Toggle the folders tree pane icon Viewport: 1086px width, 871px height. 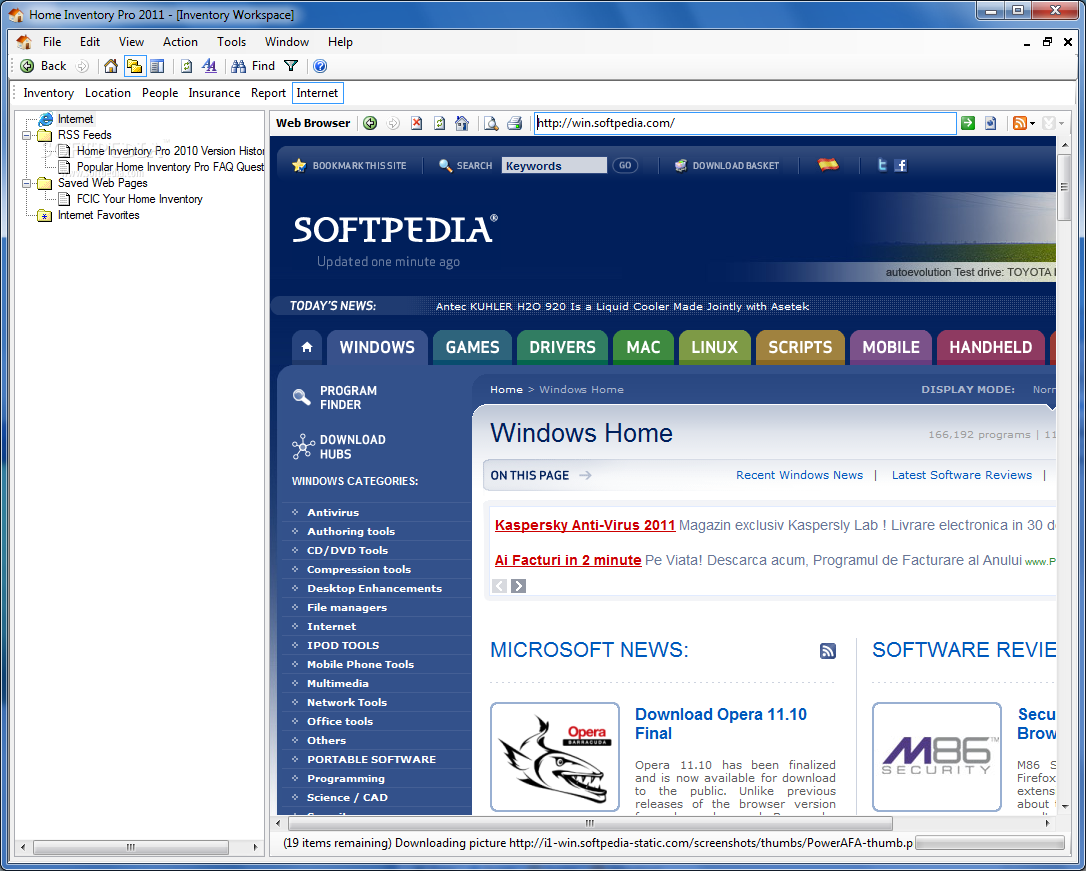tap(134, 66)
